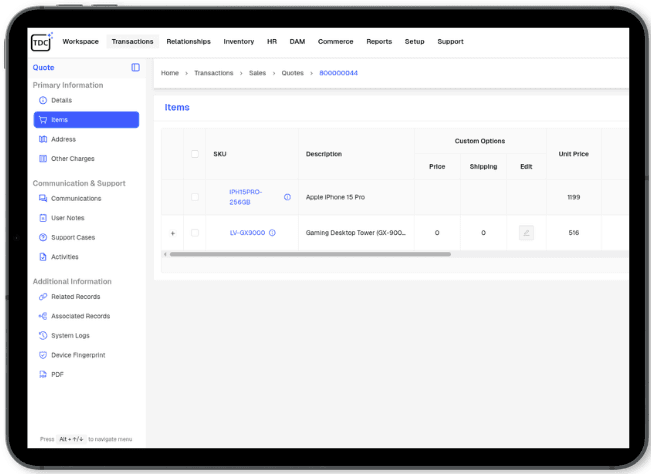The width and height of the screenshot is (651, 474).
Task: Open the HR menu
Action: point(272,42)
